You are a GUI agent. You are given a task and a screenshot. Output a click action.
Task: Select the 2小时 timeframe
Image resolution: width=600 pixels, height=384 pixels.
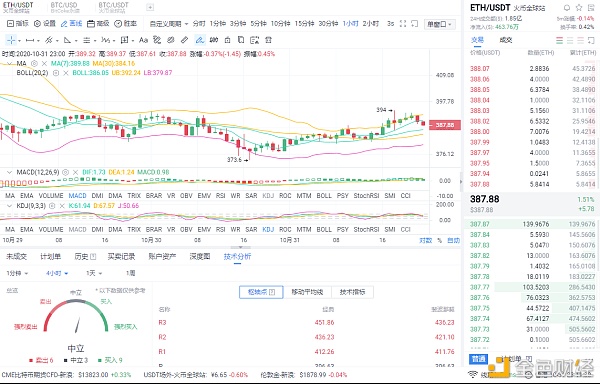pos(370,24)
